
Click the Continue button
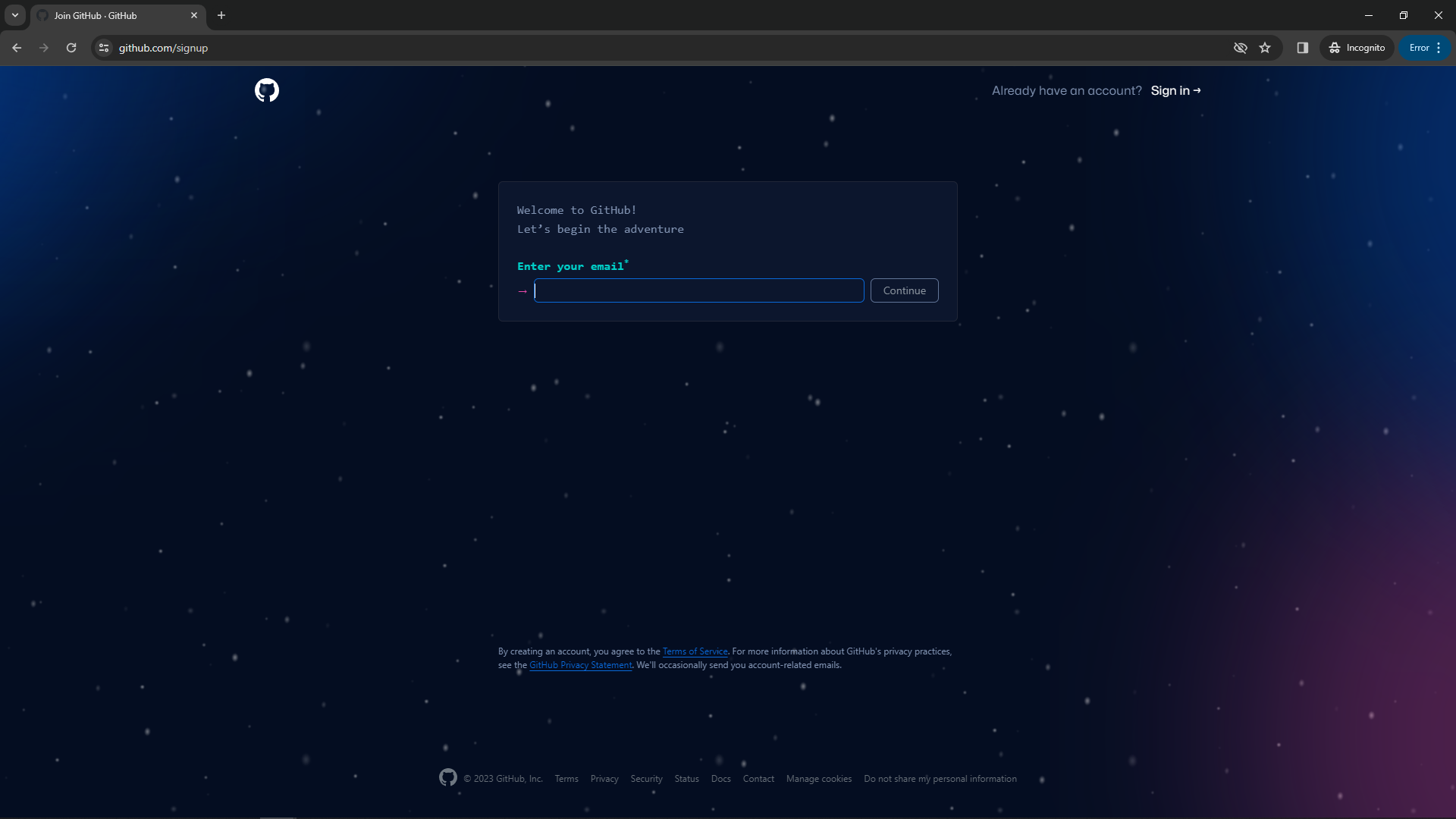tap(905, 290)
